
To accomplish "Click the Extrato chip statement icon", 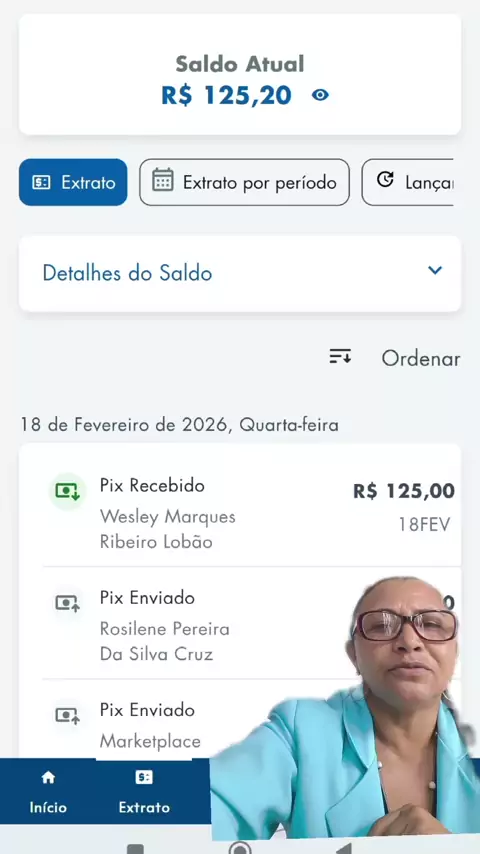I will pyautogui.click(x=41, y=182).
